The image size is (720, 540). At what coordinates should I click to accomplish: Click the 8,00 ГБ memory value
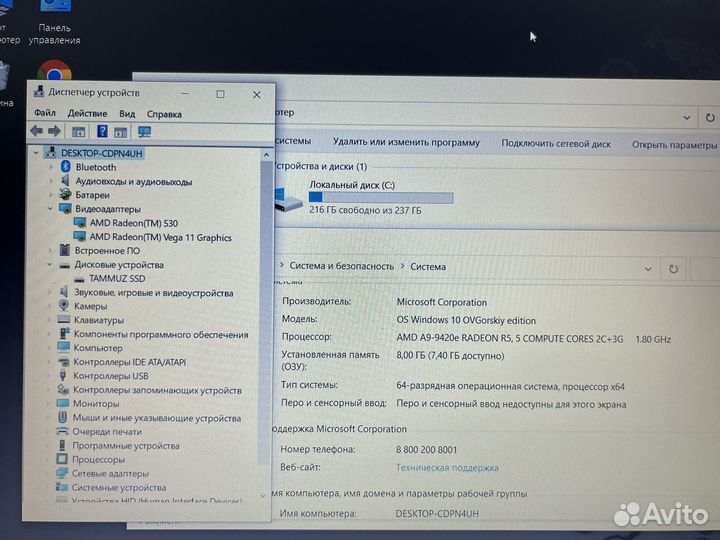pos(450,356)
